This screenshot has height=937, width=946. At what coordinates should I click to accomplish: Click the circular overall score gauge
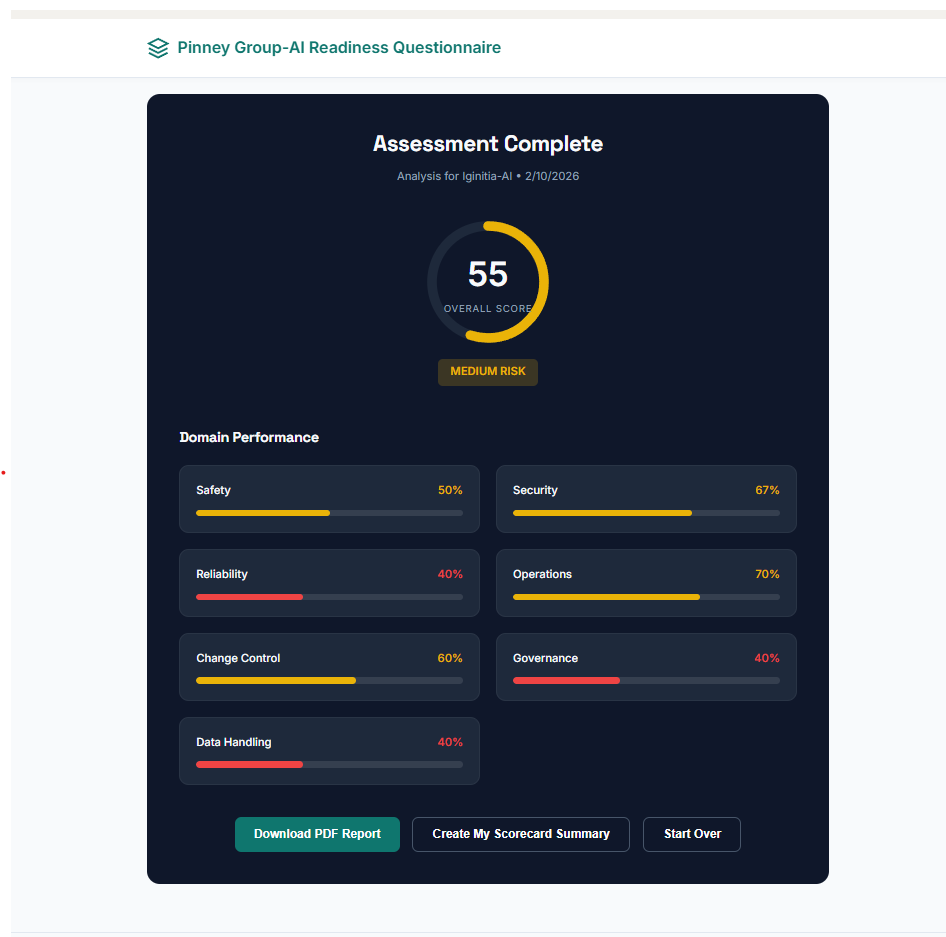488,282
